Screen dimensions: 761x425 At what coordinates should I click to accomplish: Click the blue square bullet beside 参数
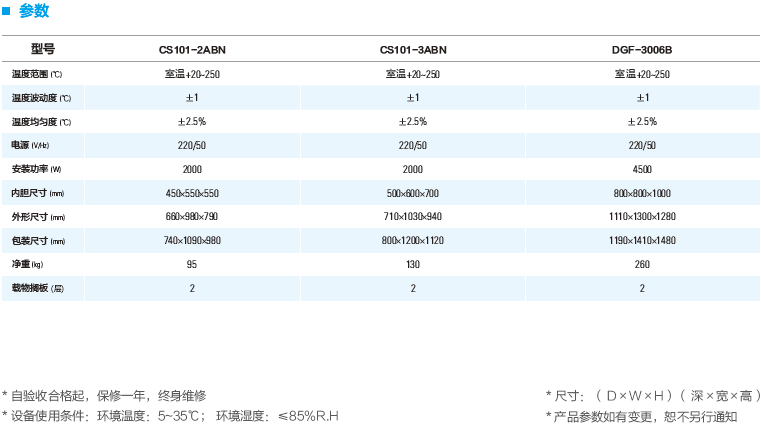(x=7, y=12)
